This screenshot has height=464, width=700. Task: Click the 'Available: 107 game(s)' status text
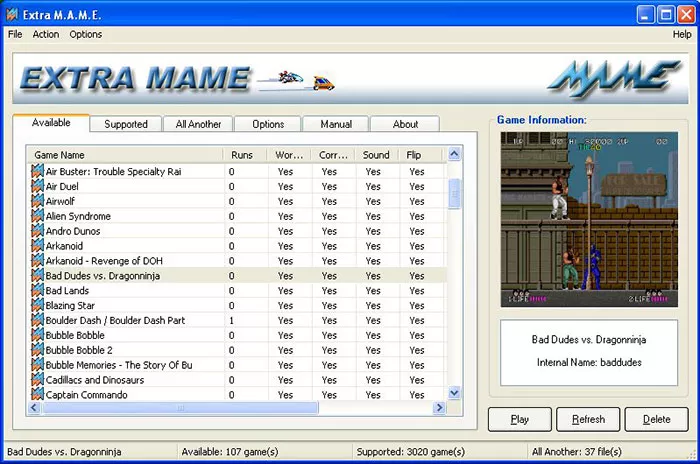point(229,452)
